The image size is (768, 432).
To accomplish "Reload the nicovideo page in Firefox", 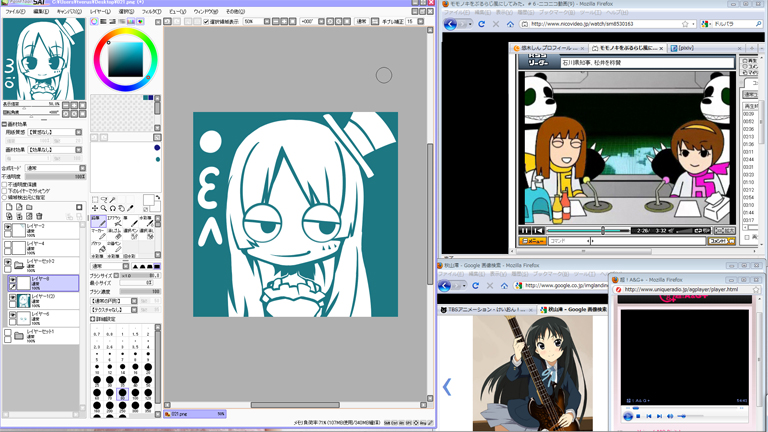I will coord(481,24).
